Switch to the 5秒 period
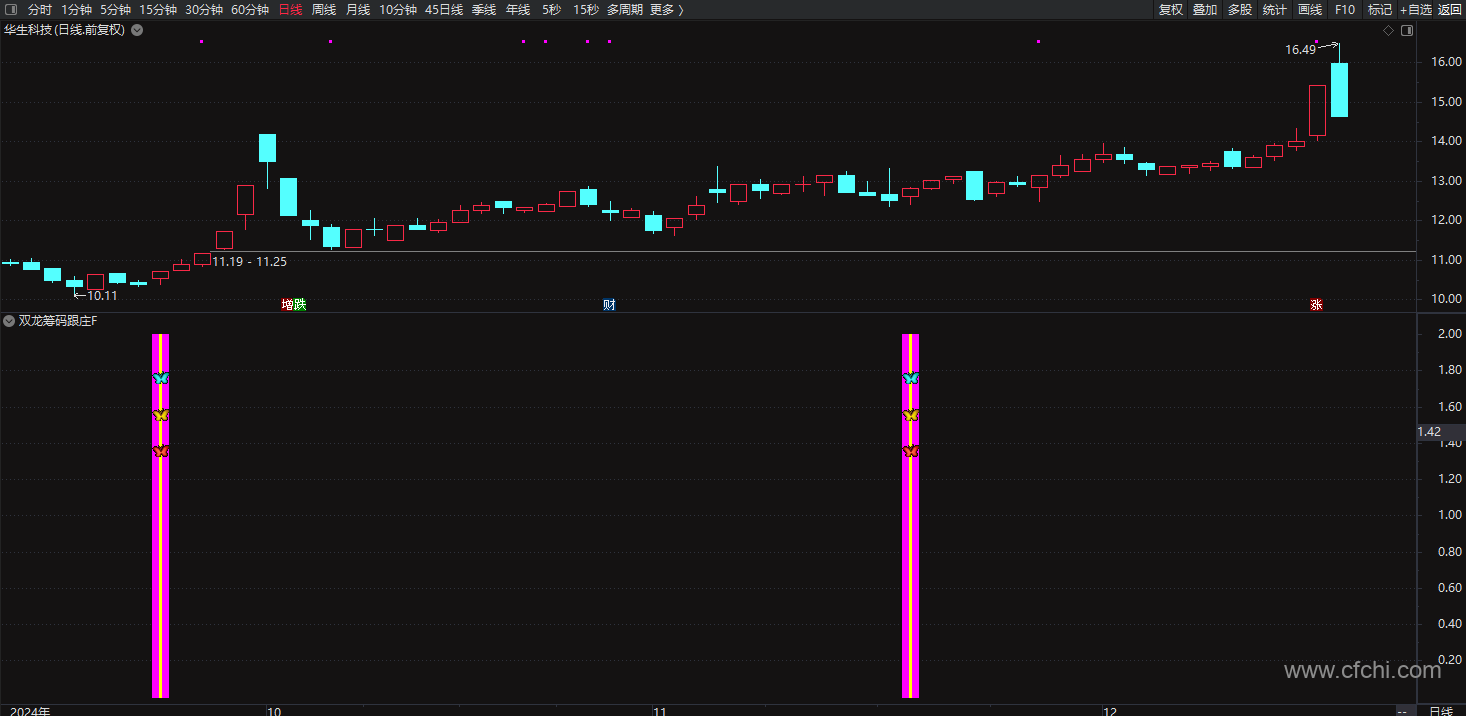The image size is (1466, 716). (x=552, y=9)
